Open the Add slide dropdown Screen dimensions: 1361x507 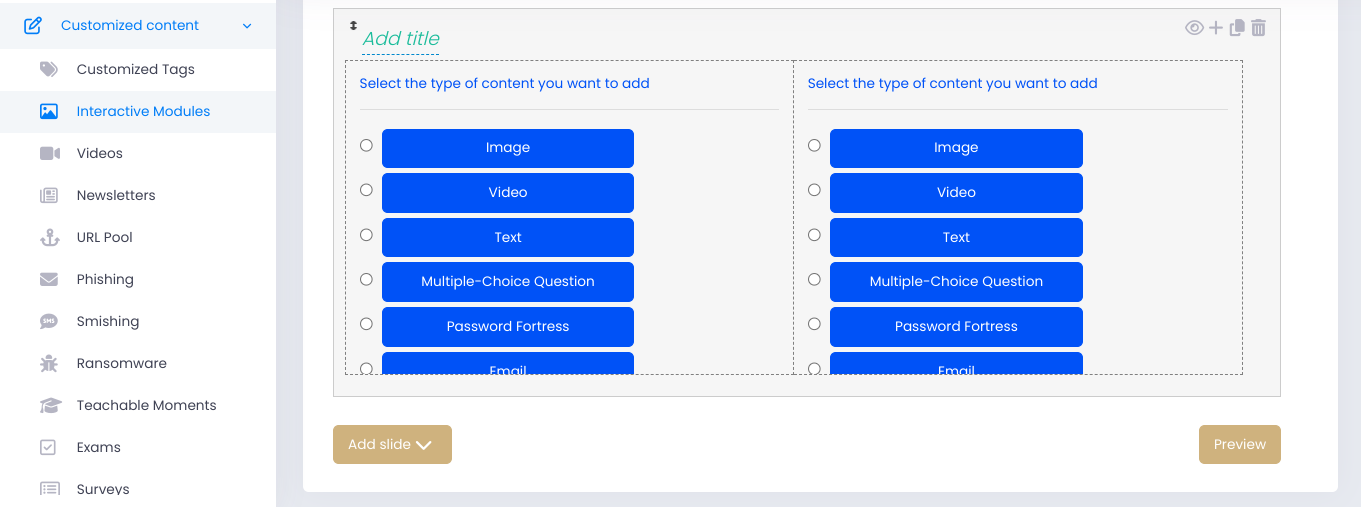click(x=392, y=444)
